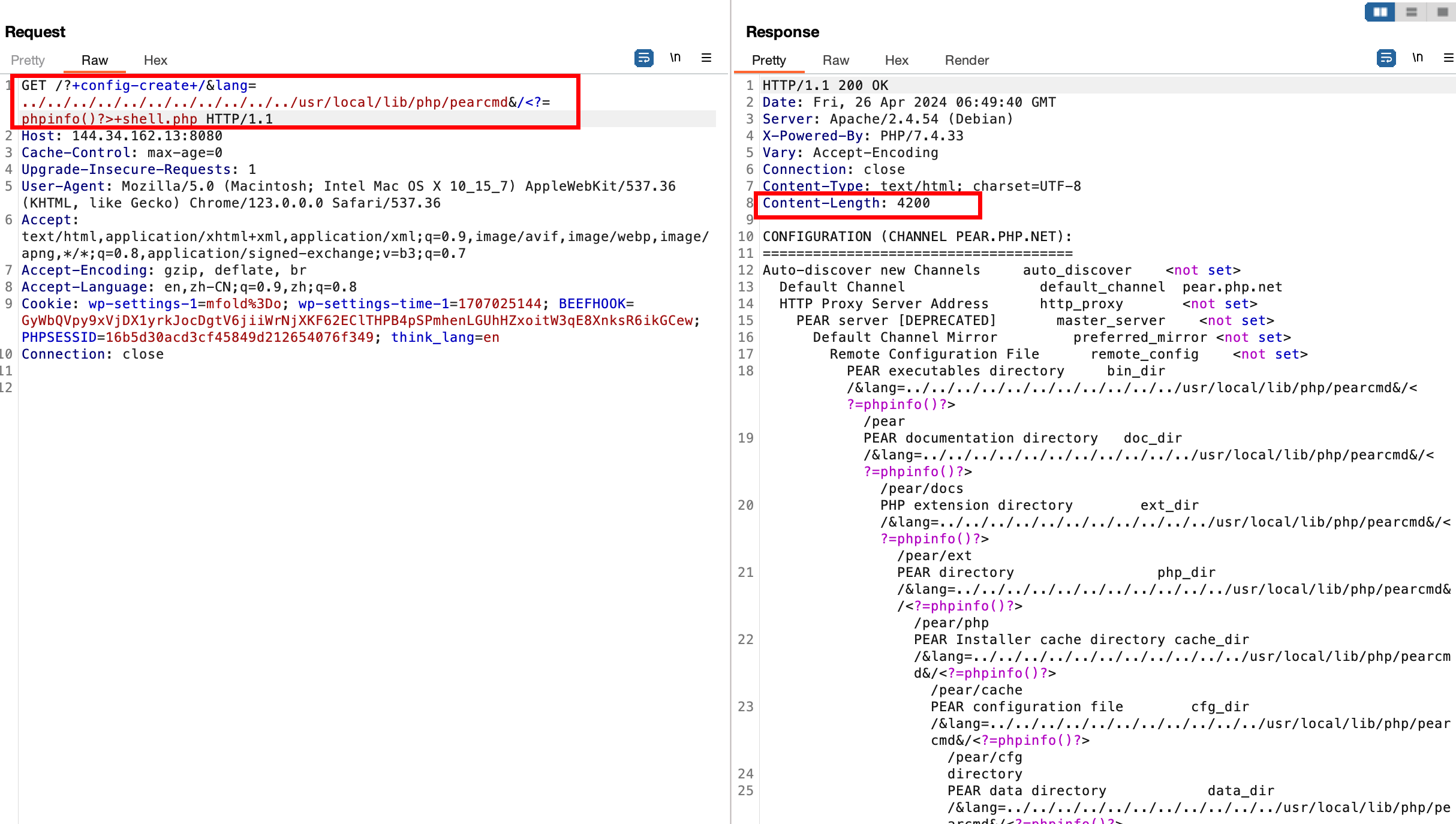1456x824 pixels.
Task: Open the Hex tab of the Request
Action: [155, 60]
